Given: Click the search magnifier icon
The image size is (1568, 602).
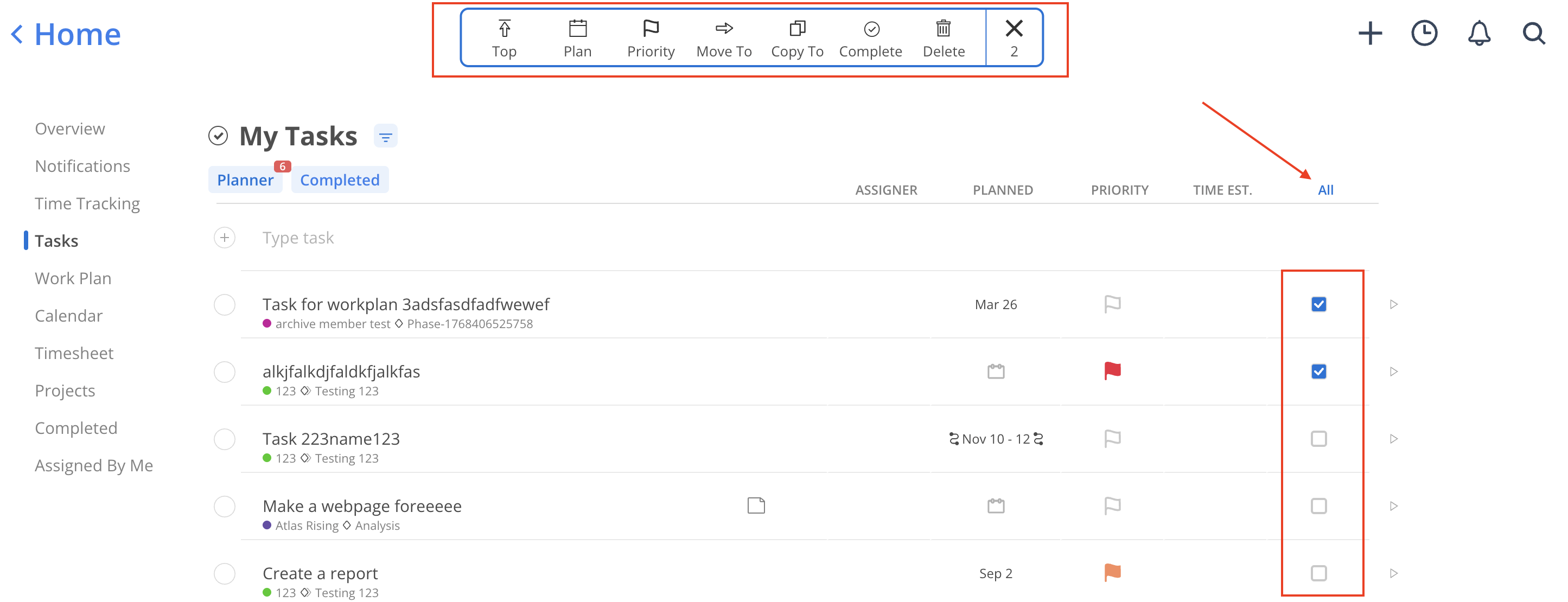Looking at the screenshot, I should click(x=1533, y=34).
